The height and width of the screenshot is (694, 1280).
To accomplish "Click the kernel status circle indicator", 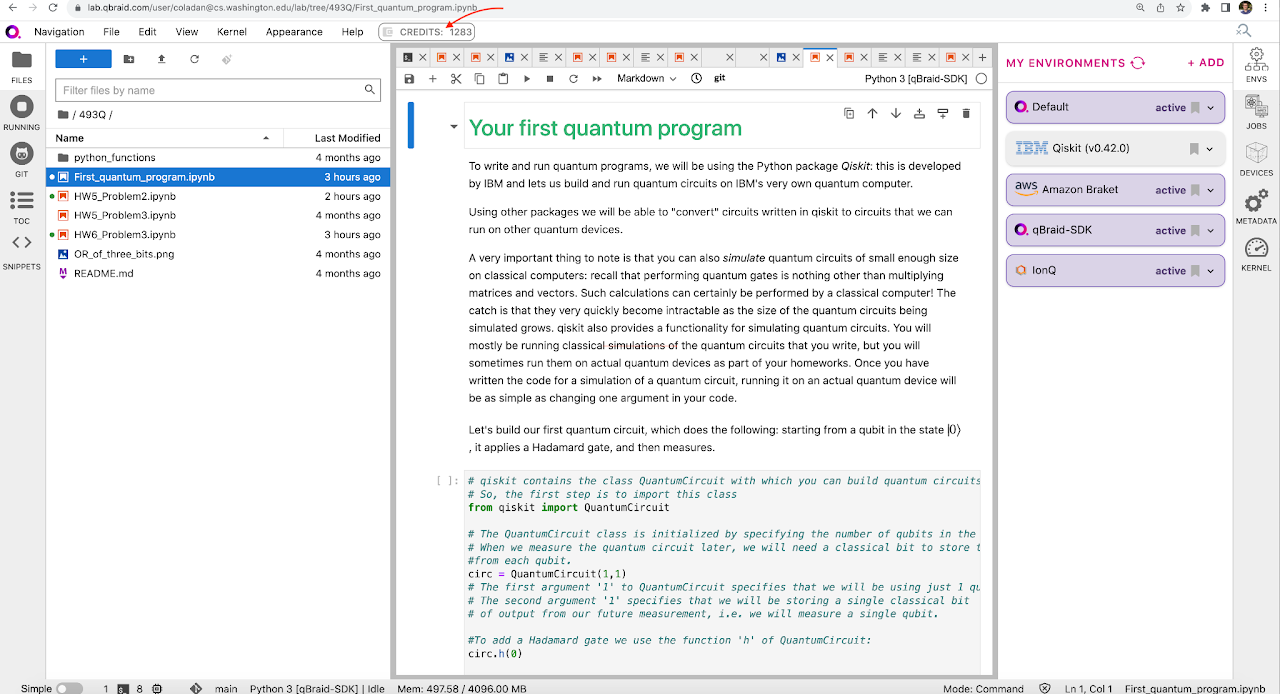I will (x=981, y=78).
